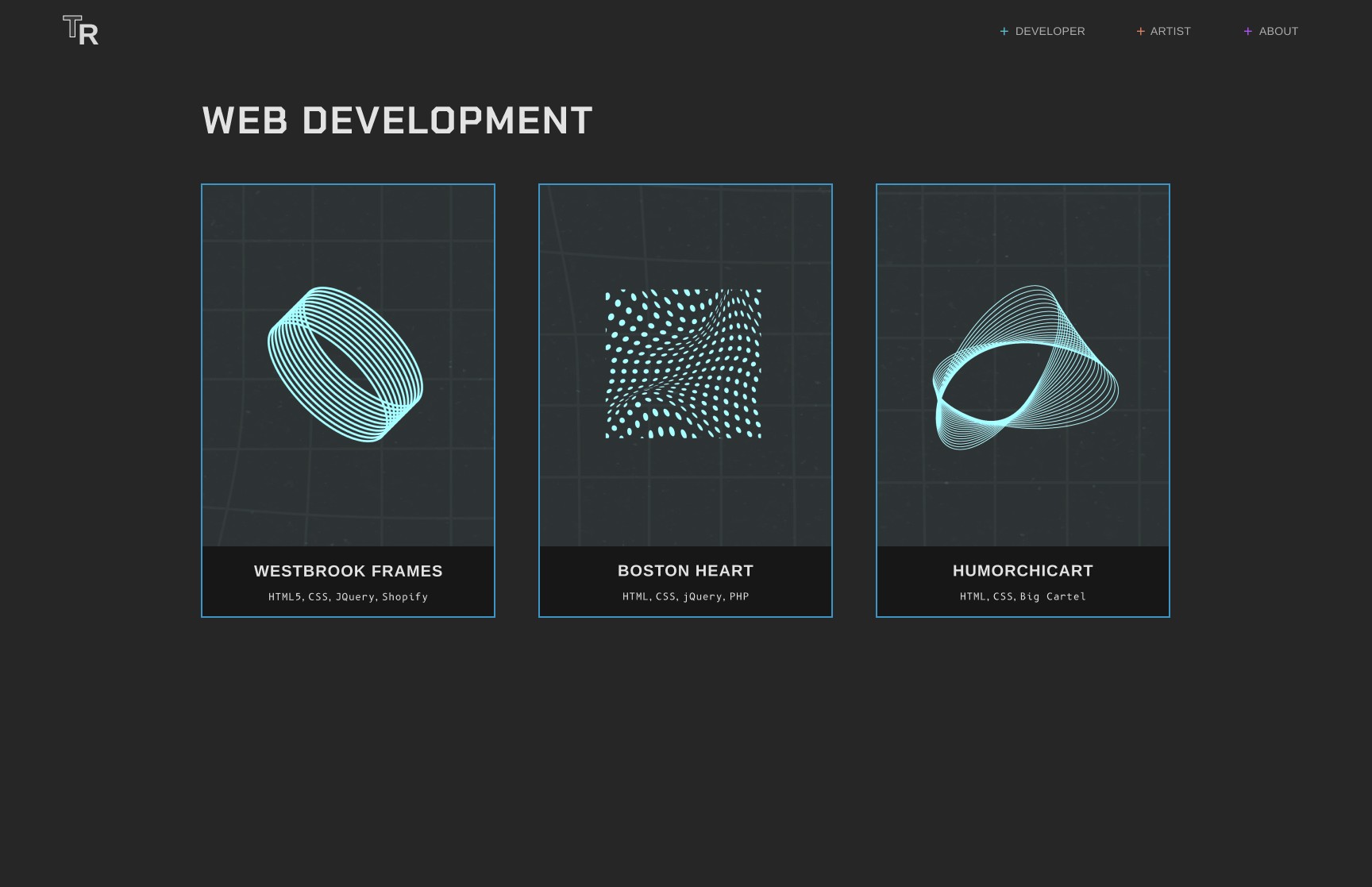The width and height of the screenshot is (1372, 887).
Task: Open the Westbrook Frames ring artwork
Action: (345, 364)
